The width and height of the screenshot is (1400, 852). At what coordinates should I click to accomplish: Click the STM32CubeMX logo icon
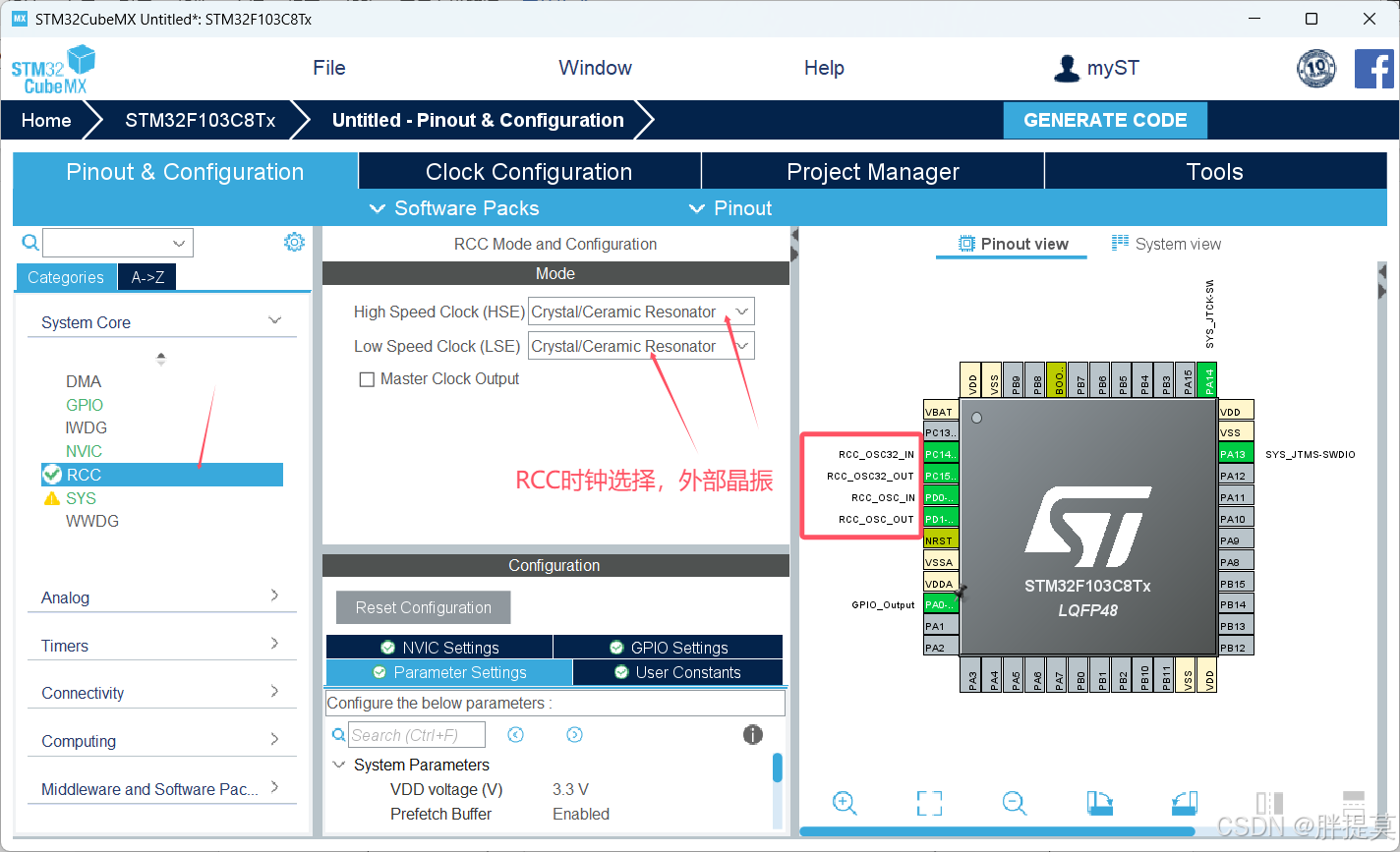click(x=54, y=69)
